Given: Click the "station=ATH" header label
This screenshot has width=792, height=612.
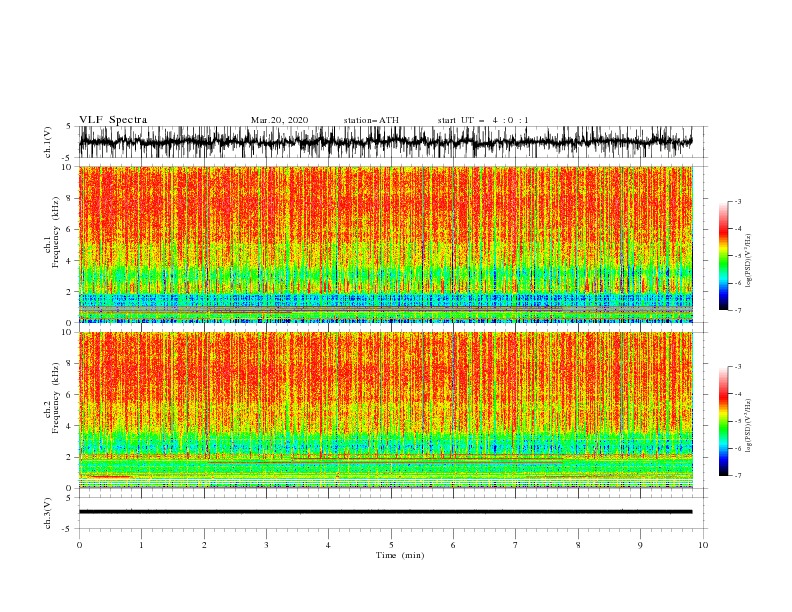Looking at the screenshot, I should pos(371,120).
